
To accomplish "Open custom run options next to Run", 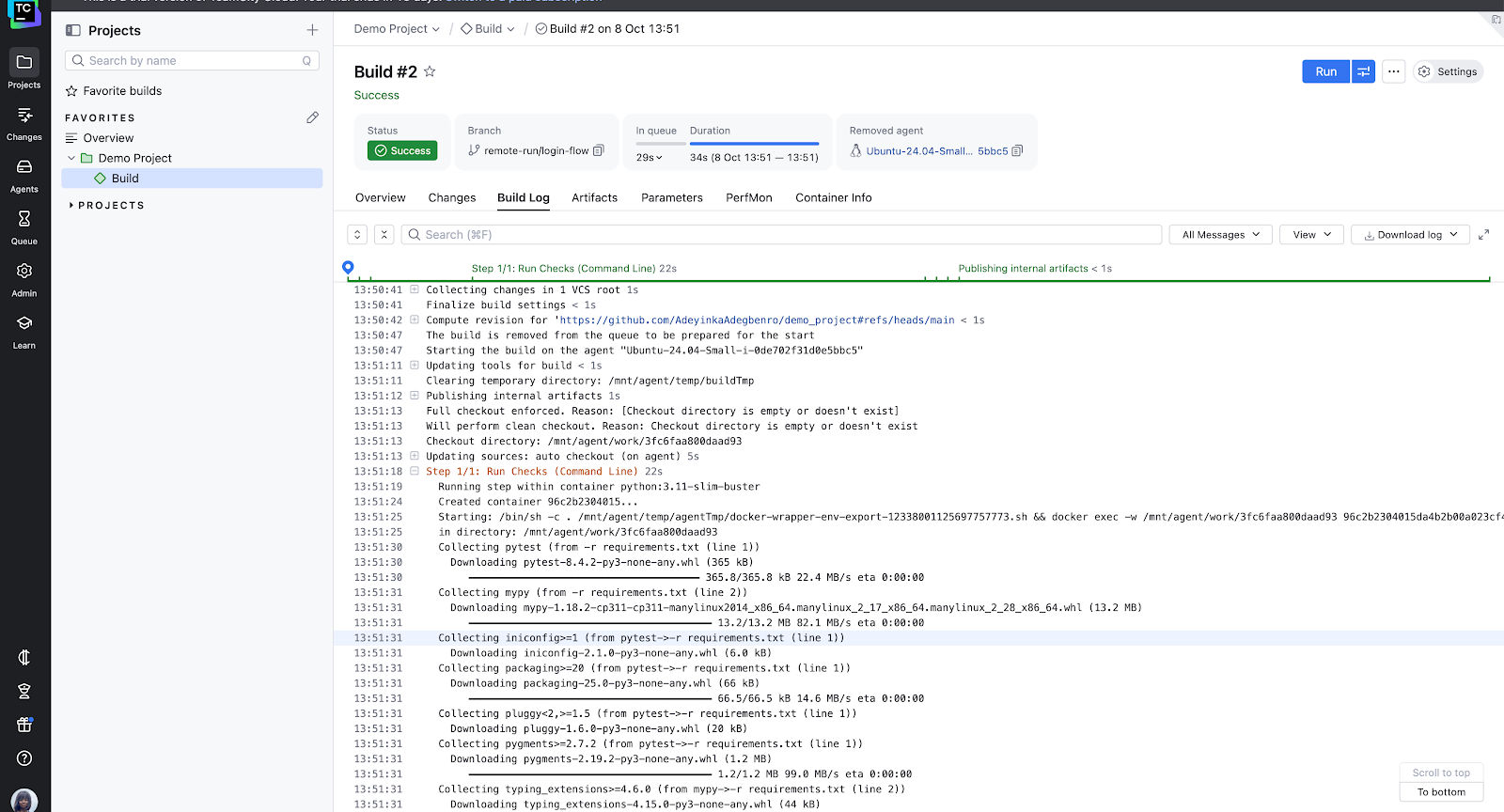I will click(x=1363, y=71).
